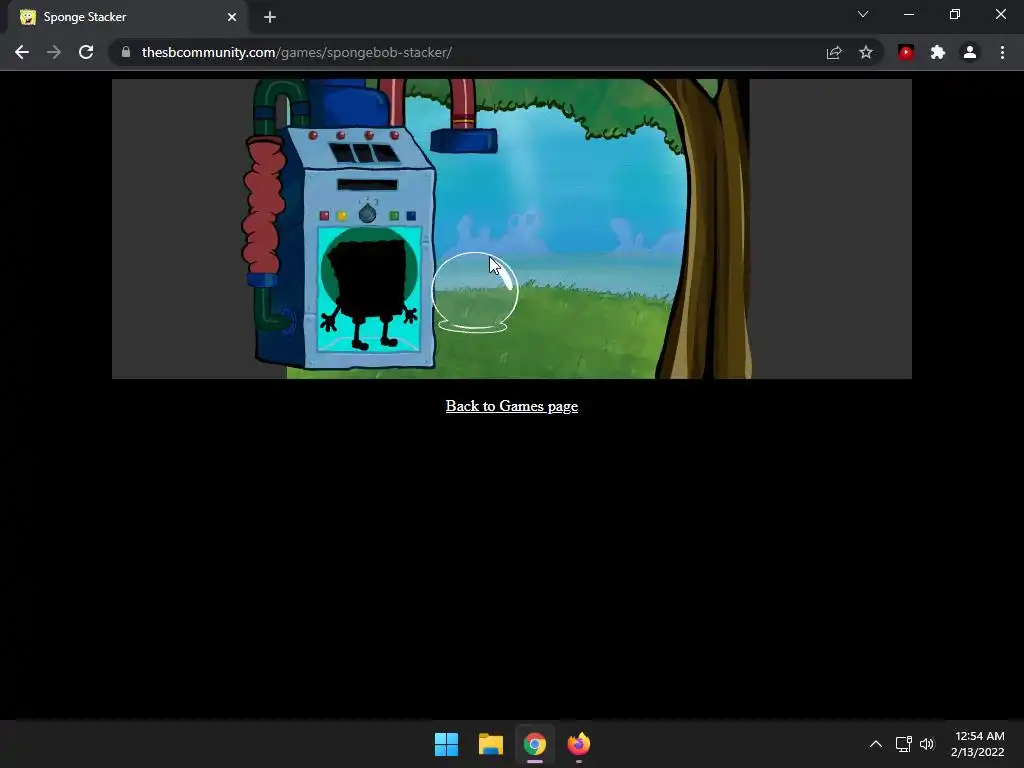Open the Chrome profile menu
The image size is (1024, 768).
click(970, 52)
